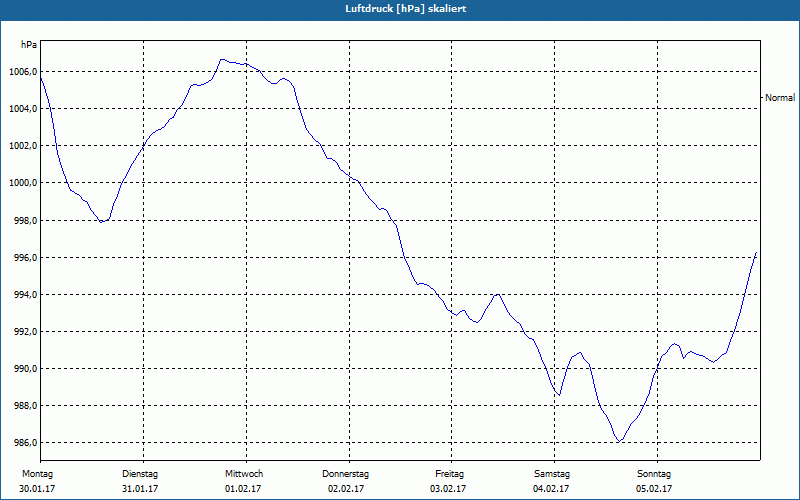800x500 pixels.
Task: Click the 1000,0 axis value
Action: pos(23,183)
